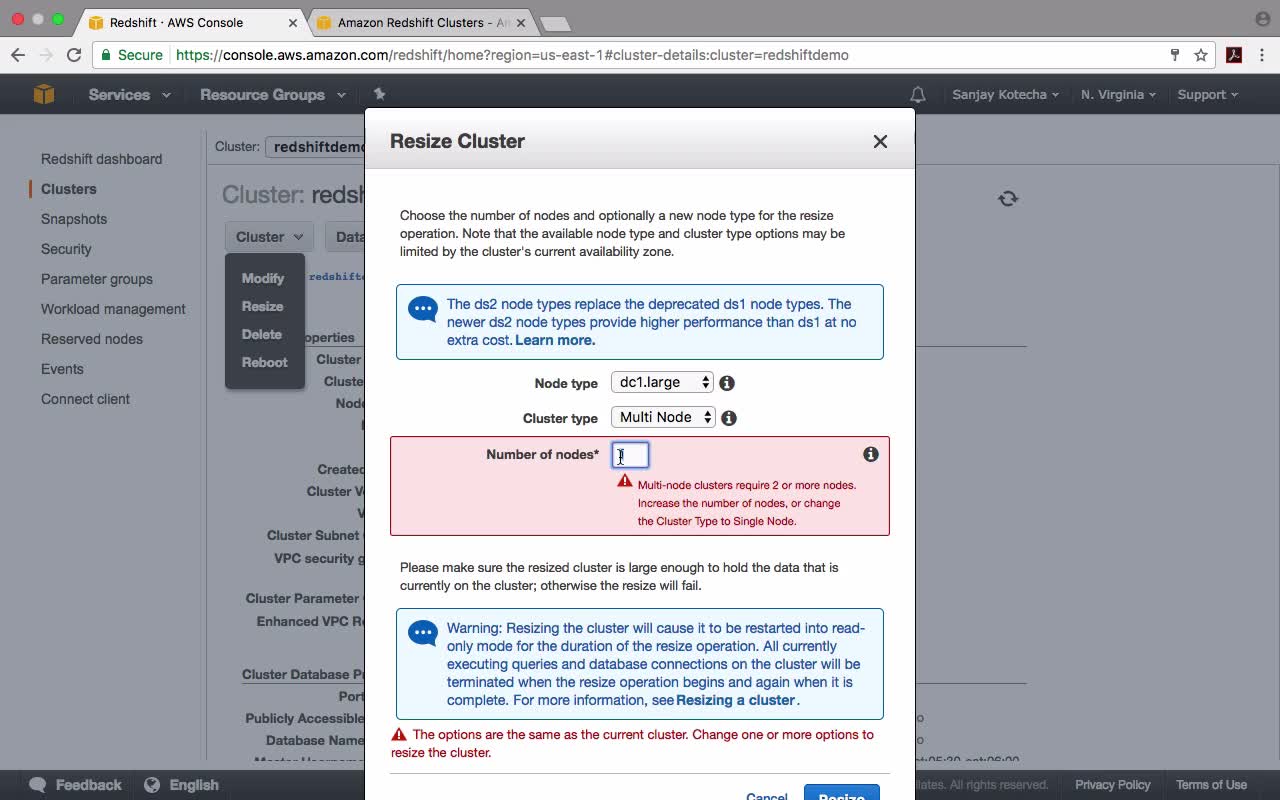
Task: Open the Node type dropdown dc1.large
Action: click(662, 382)
